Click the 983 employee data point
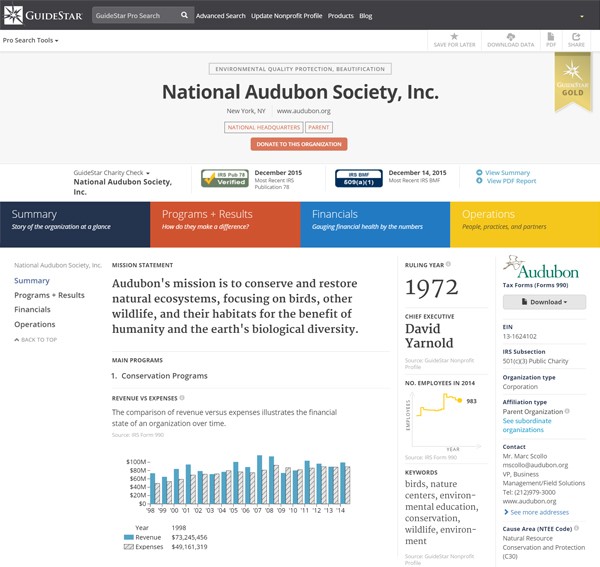This screenshot has width=600, height=567. click(460, 400)
